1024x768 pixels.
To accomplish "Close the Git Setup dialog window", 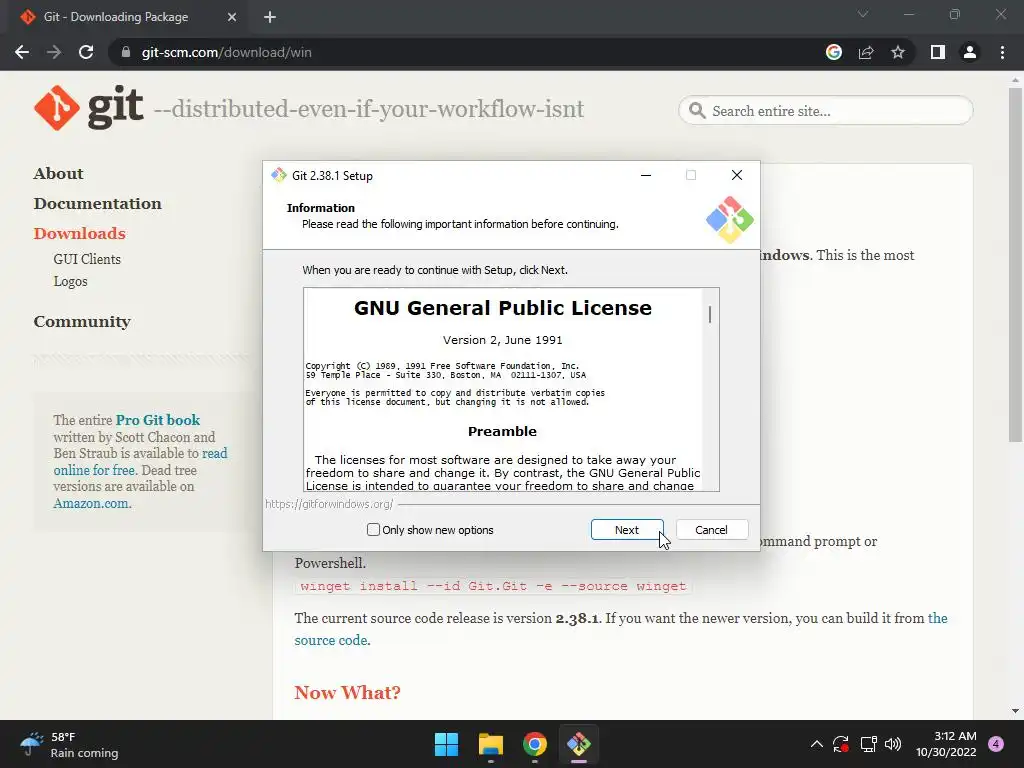I will click(x=737, y=175).
